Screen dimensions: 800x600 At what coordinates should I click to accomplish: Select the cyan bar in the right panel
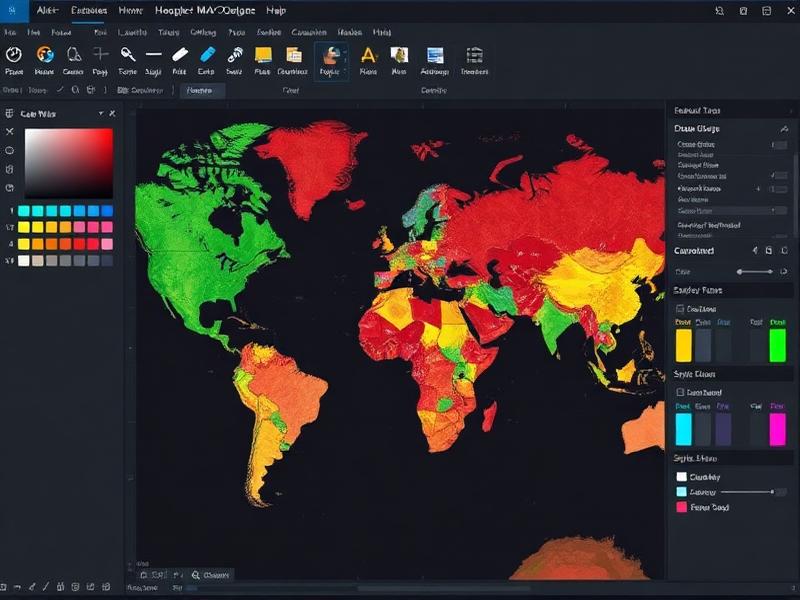pos(683,430)
